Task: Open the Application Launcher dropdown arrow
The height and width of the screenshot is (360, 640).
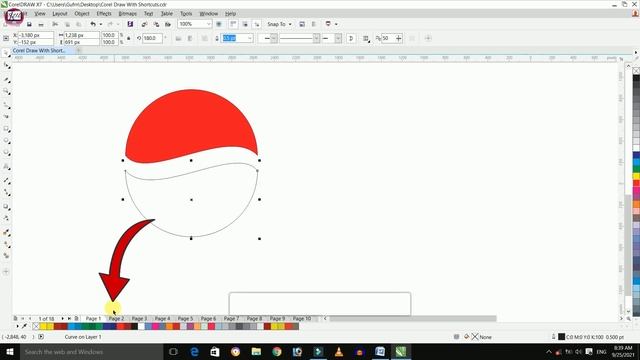Action: click(x=336, y=24)
